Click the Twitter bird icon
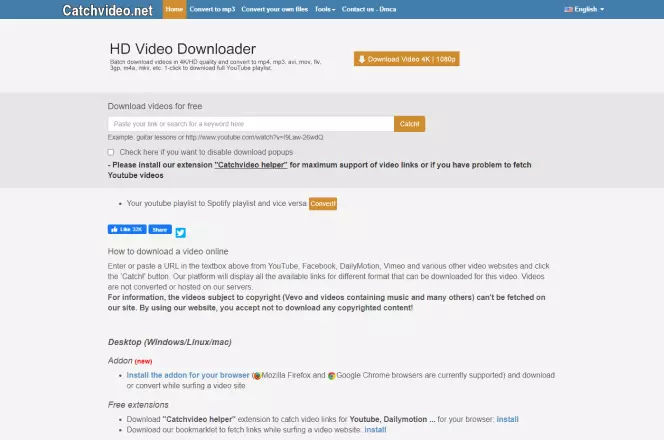Image resolution: width=664 pixels, height=440 pixels. 180,232
